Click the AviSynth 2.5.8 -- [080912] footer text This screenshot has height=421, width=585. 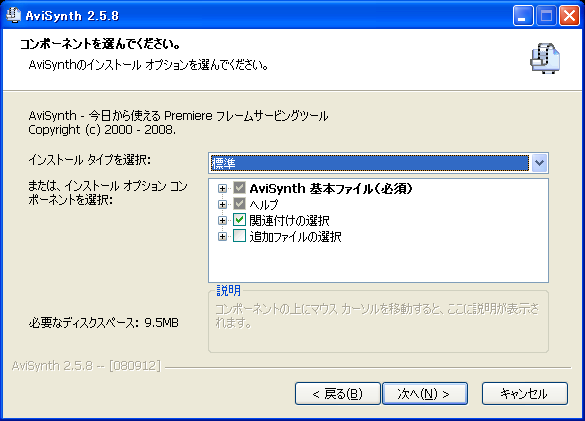click(x=86, y=365)
